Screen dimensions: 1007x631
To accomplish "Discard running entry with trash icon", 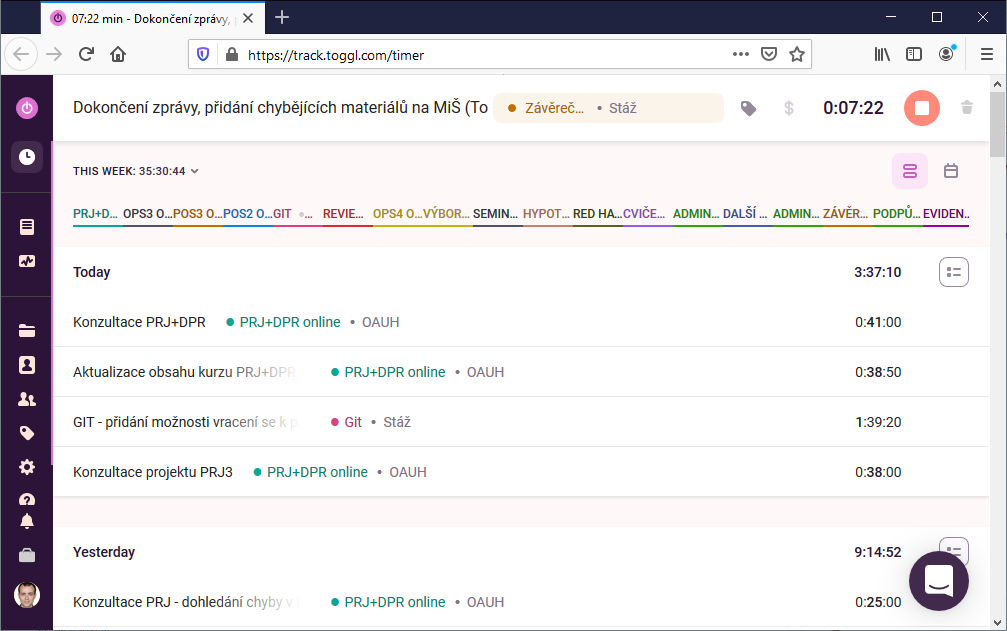I will click(x=966, y=107).
